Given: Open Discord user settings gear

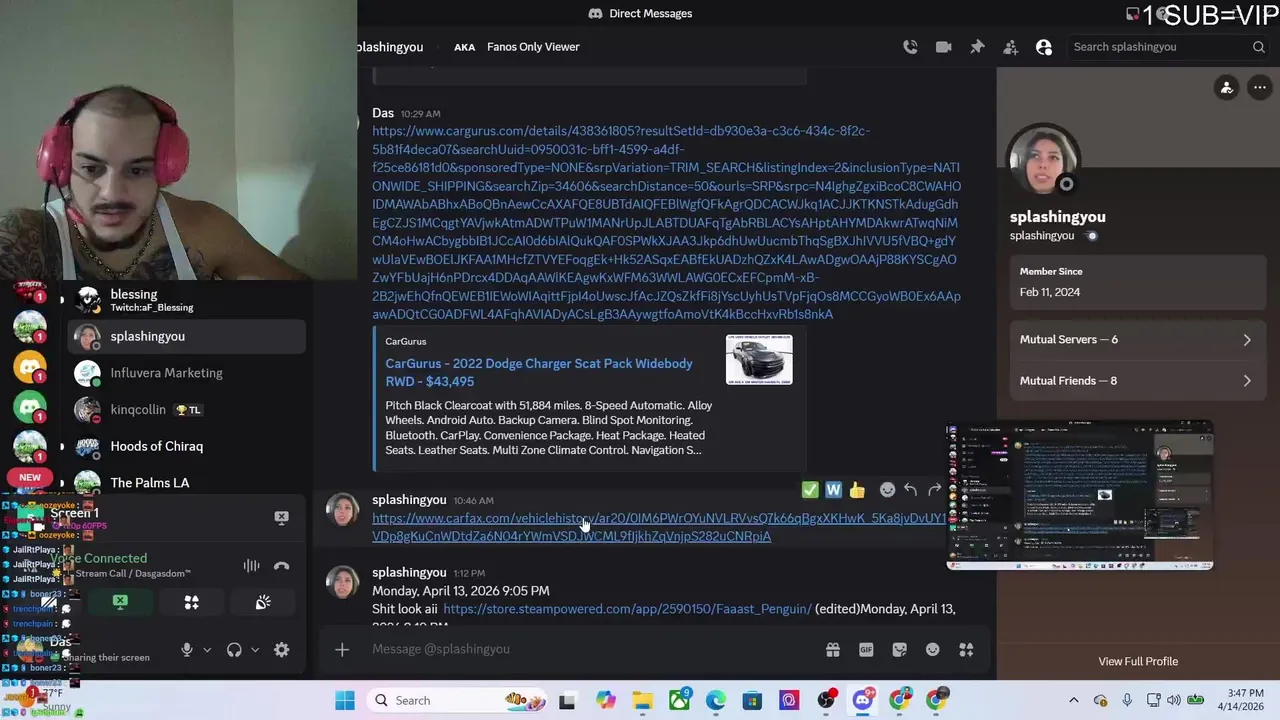Looking at the screenshot, I should [282, 650].
